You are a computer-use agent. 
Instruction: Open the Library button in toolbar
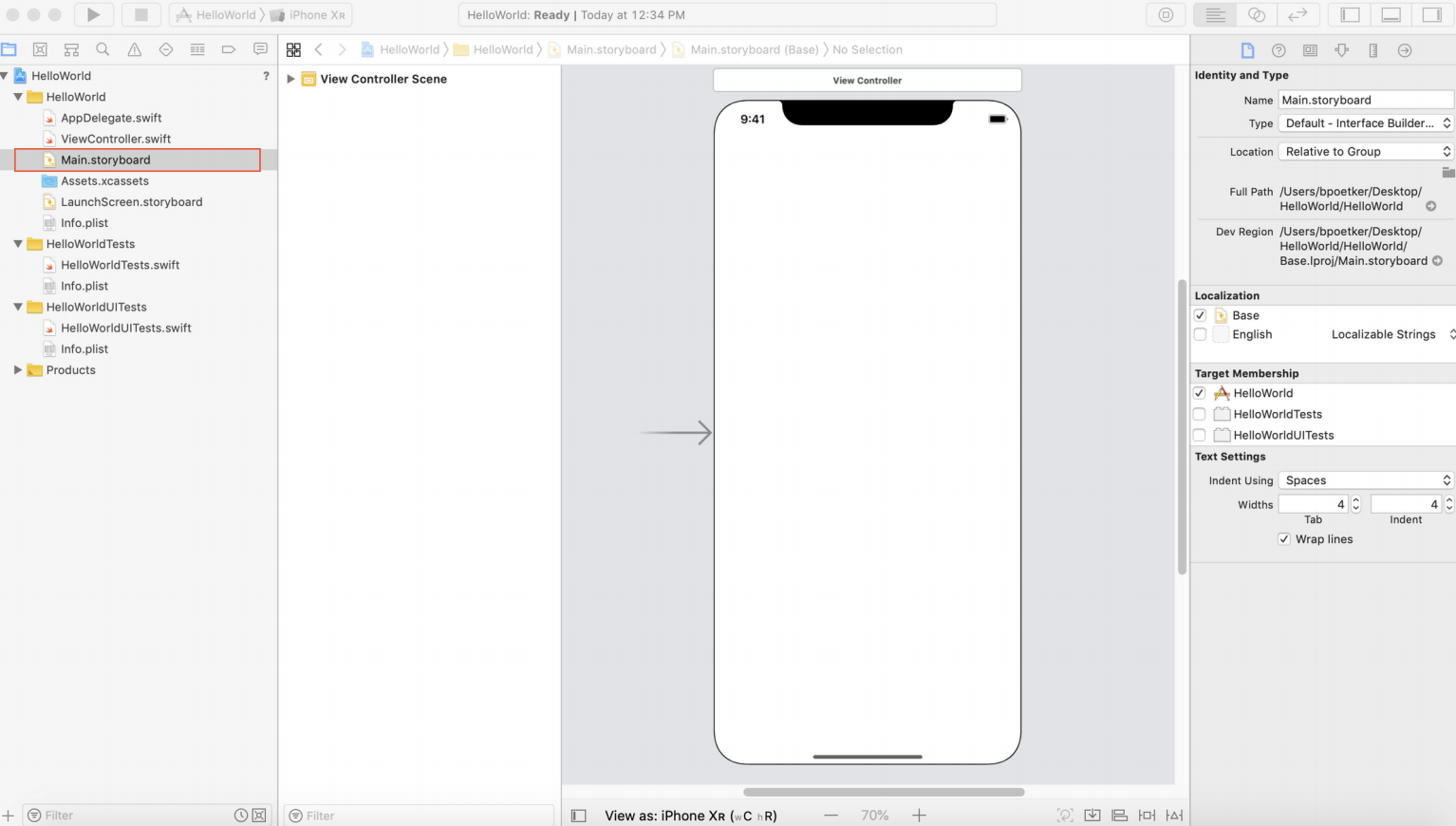[x=1166, y=14]
